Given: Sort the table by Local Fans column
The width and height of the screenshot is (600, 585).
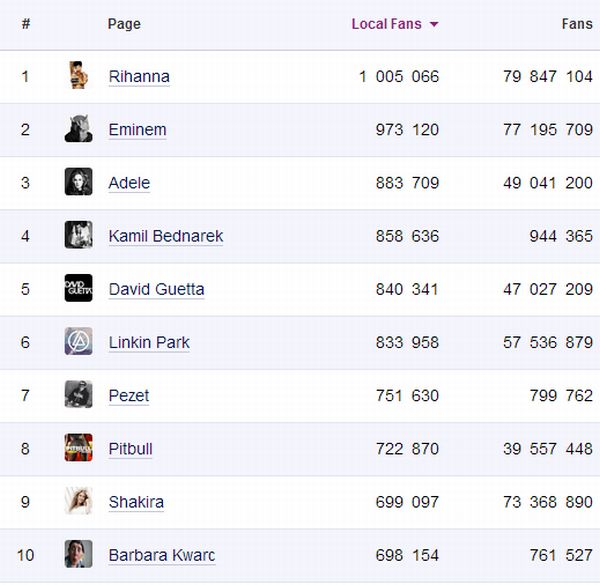Looking at the screenshot, I should (x=386, y=24).
